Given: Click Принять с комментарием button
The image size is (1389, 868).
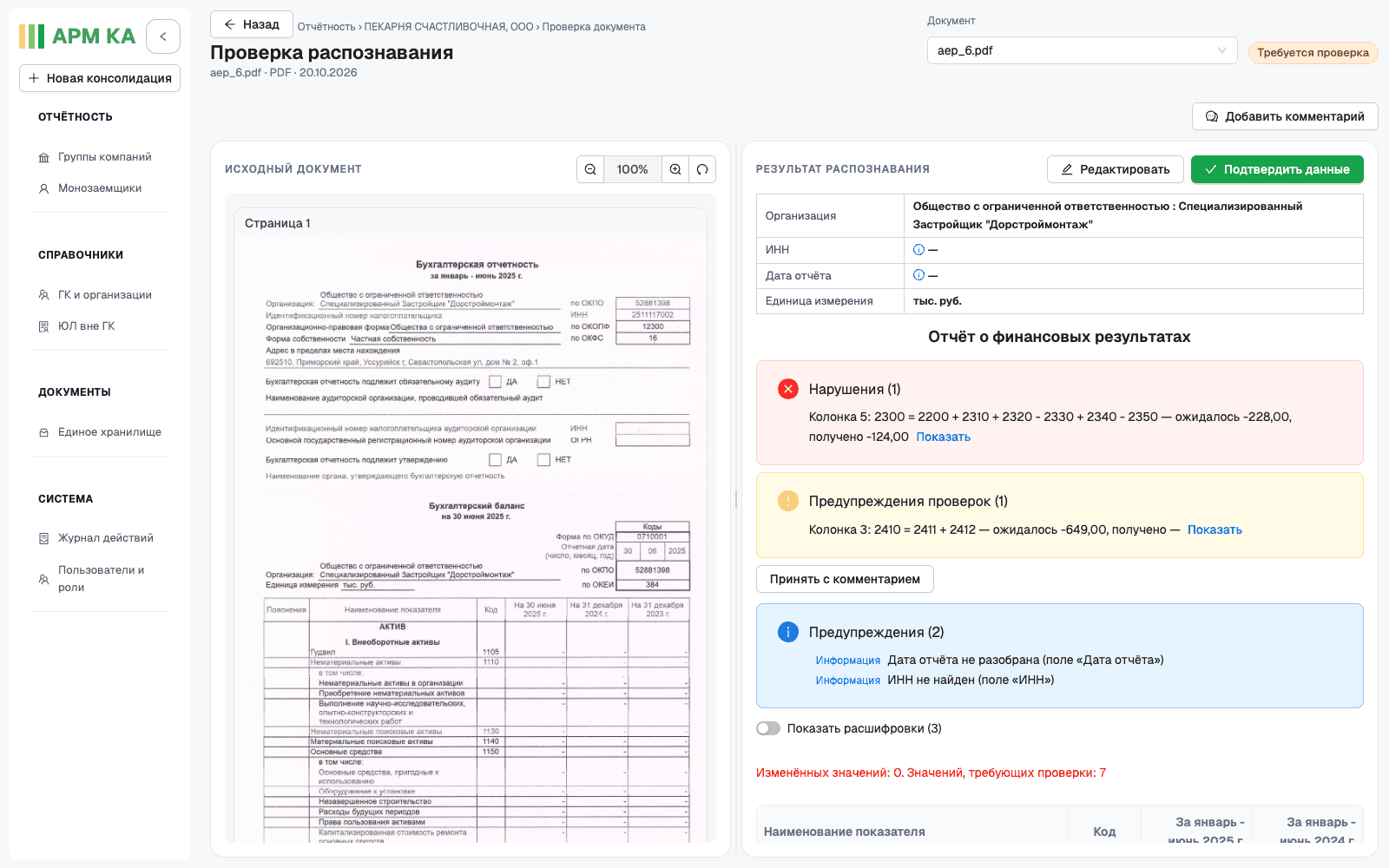Looking at the screenshot, I should tap(845, 579).
